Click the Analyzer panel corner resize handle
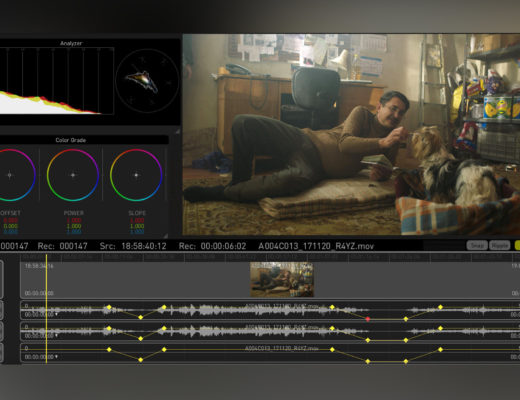 (177, 131)
